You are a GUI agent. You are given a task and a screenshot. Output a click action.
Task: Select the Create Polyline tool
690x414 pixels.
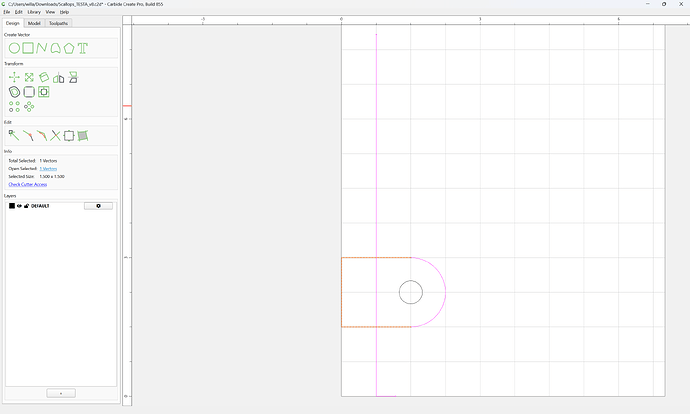pos(41,48)
